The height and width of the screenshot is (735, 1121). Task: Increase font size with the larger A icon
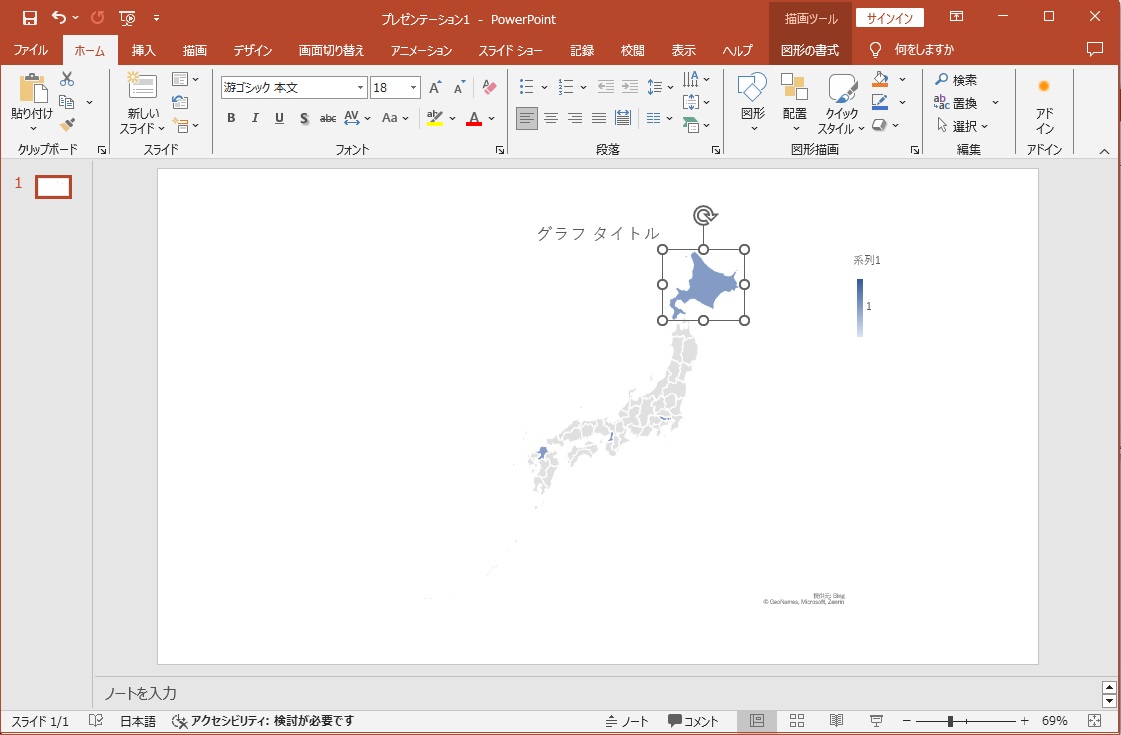point(435,88)
